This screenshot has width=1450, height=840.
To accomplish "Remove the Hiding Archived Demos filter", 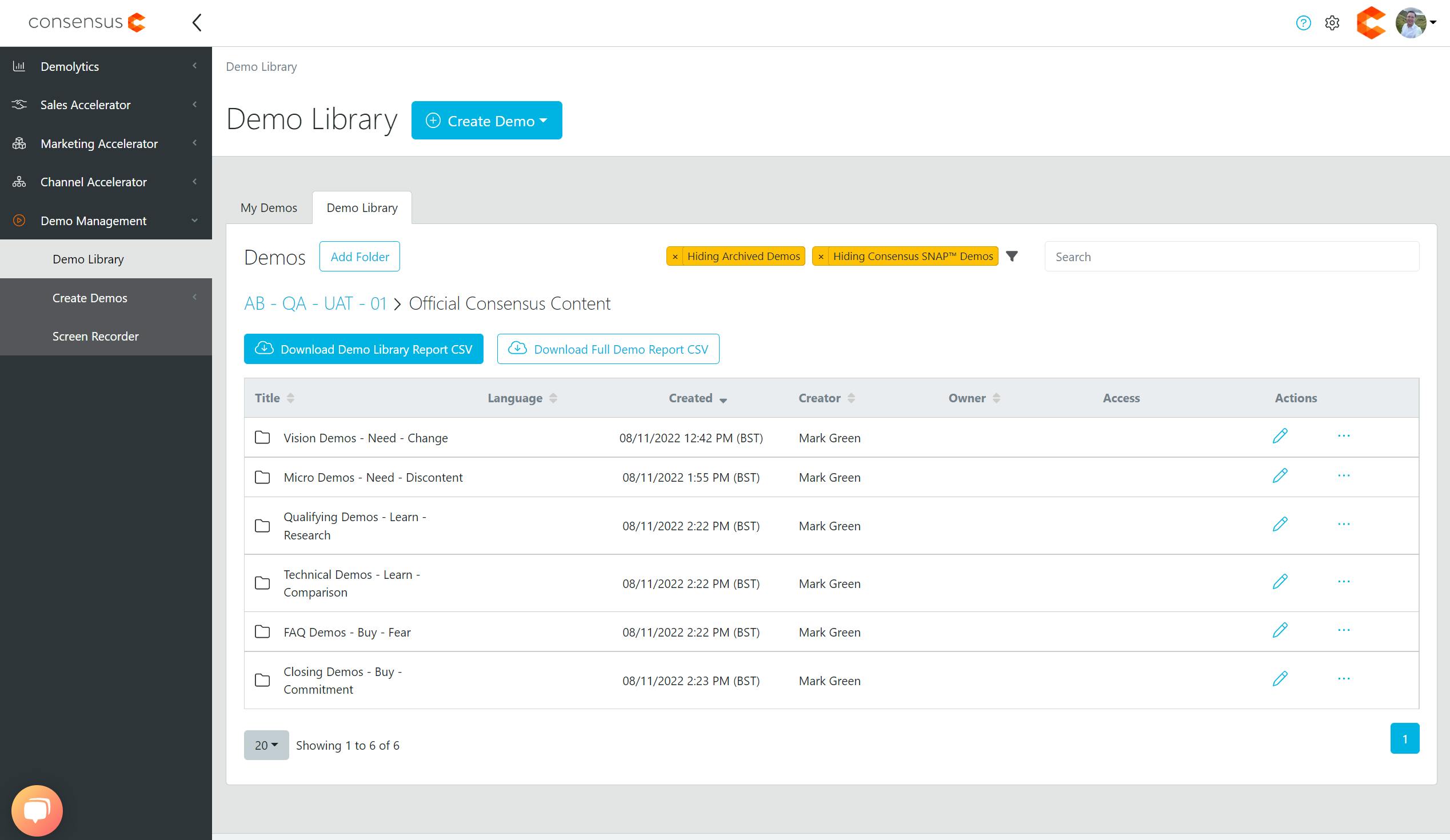I will point(675,257).
